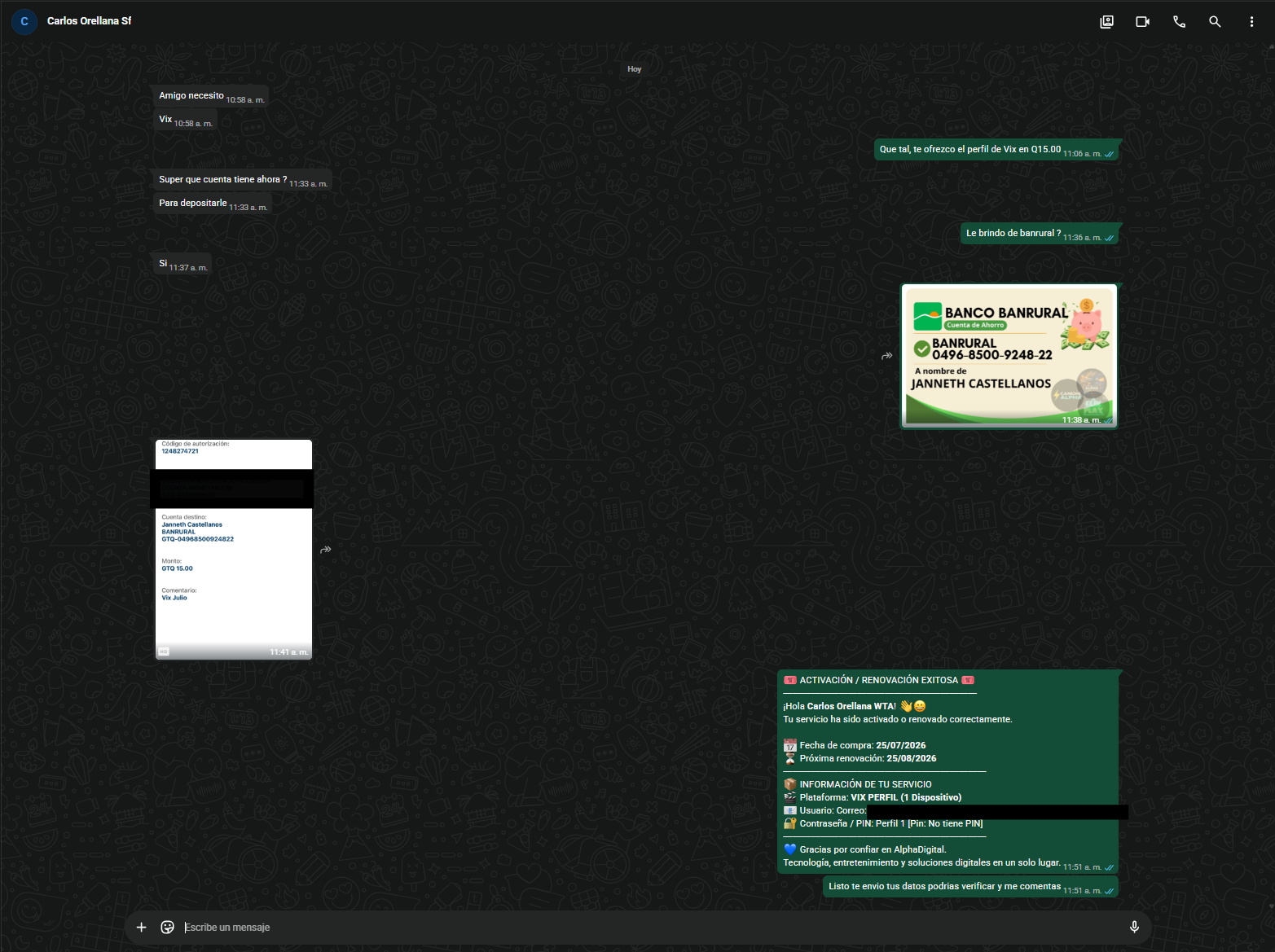Forward the transfer receipt image

point(326,550)
